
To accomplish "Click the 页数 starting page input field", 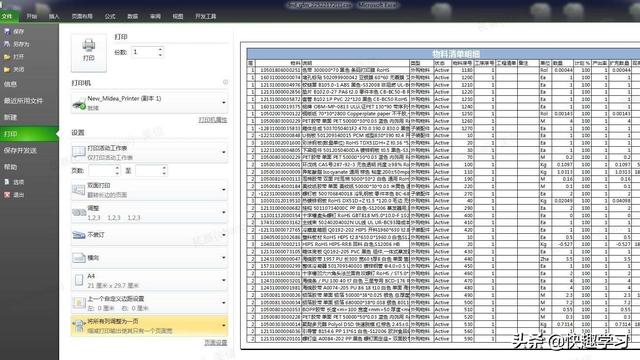I will [101, 171].
